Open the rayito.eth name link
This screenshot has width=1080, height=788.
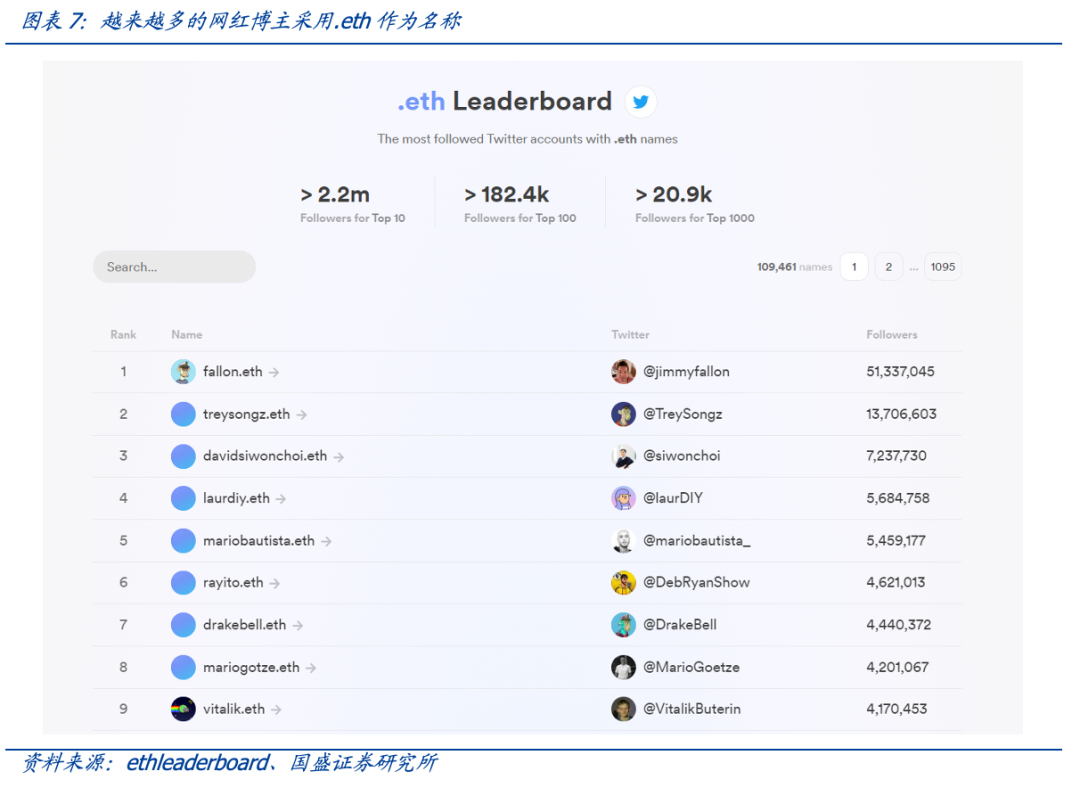pos(233,583)
